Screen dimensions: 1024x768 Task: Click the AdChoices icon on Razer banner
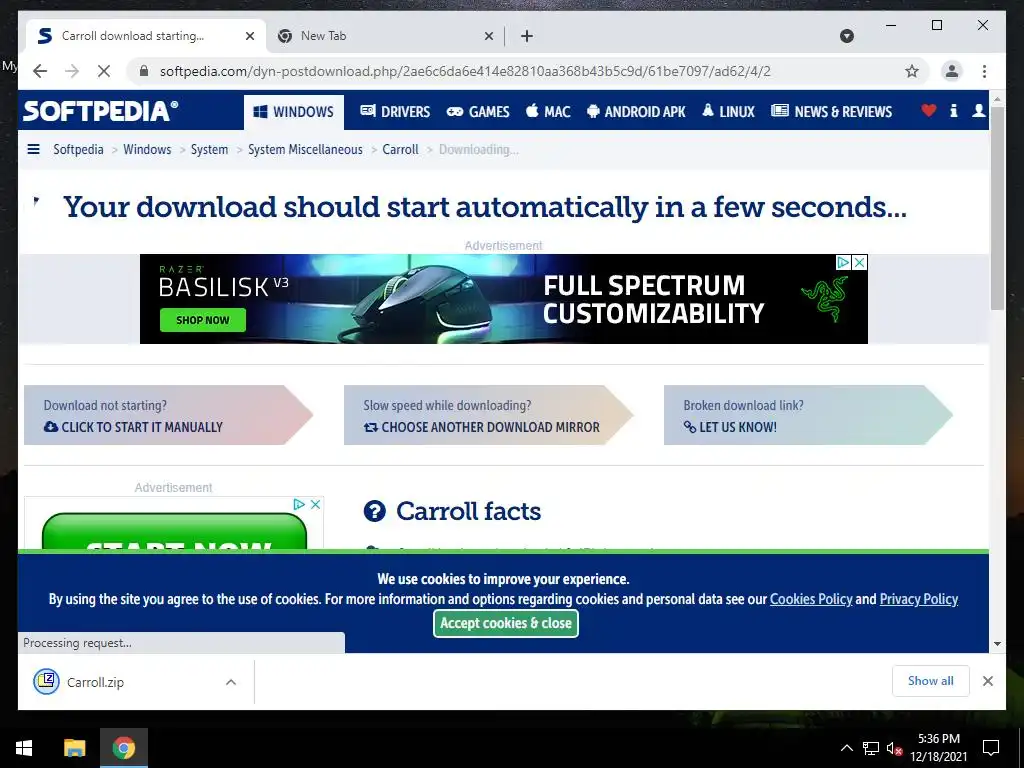[x=844, y=263]
